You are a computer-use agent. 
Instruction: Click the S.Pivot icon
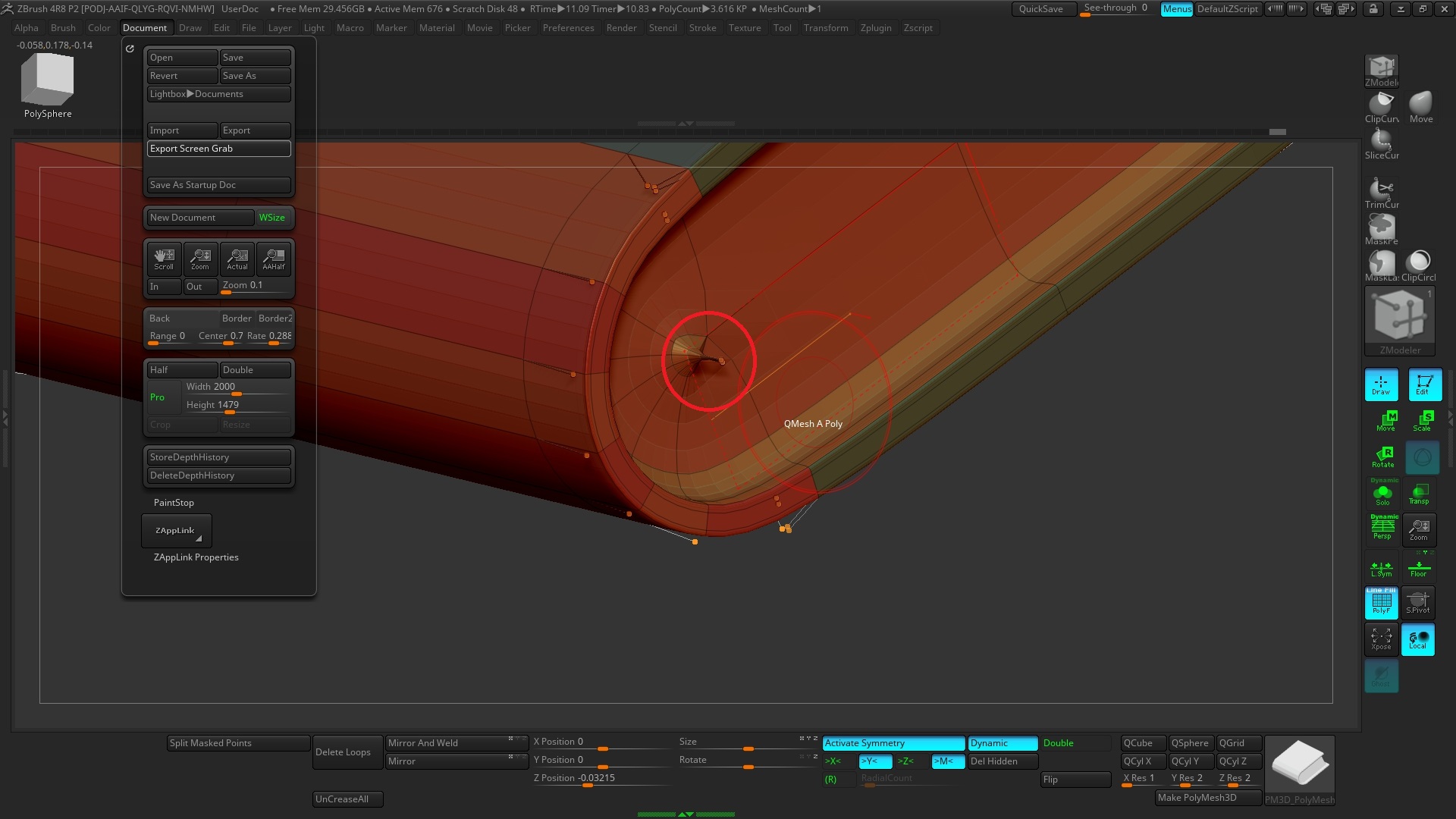[1418, 603]
